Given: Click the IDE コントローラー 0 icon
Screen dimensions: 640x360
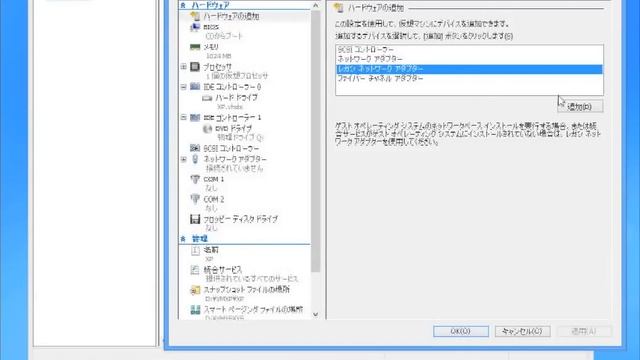Looking at the screenshot, I should tap(195, 87).
